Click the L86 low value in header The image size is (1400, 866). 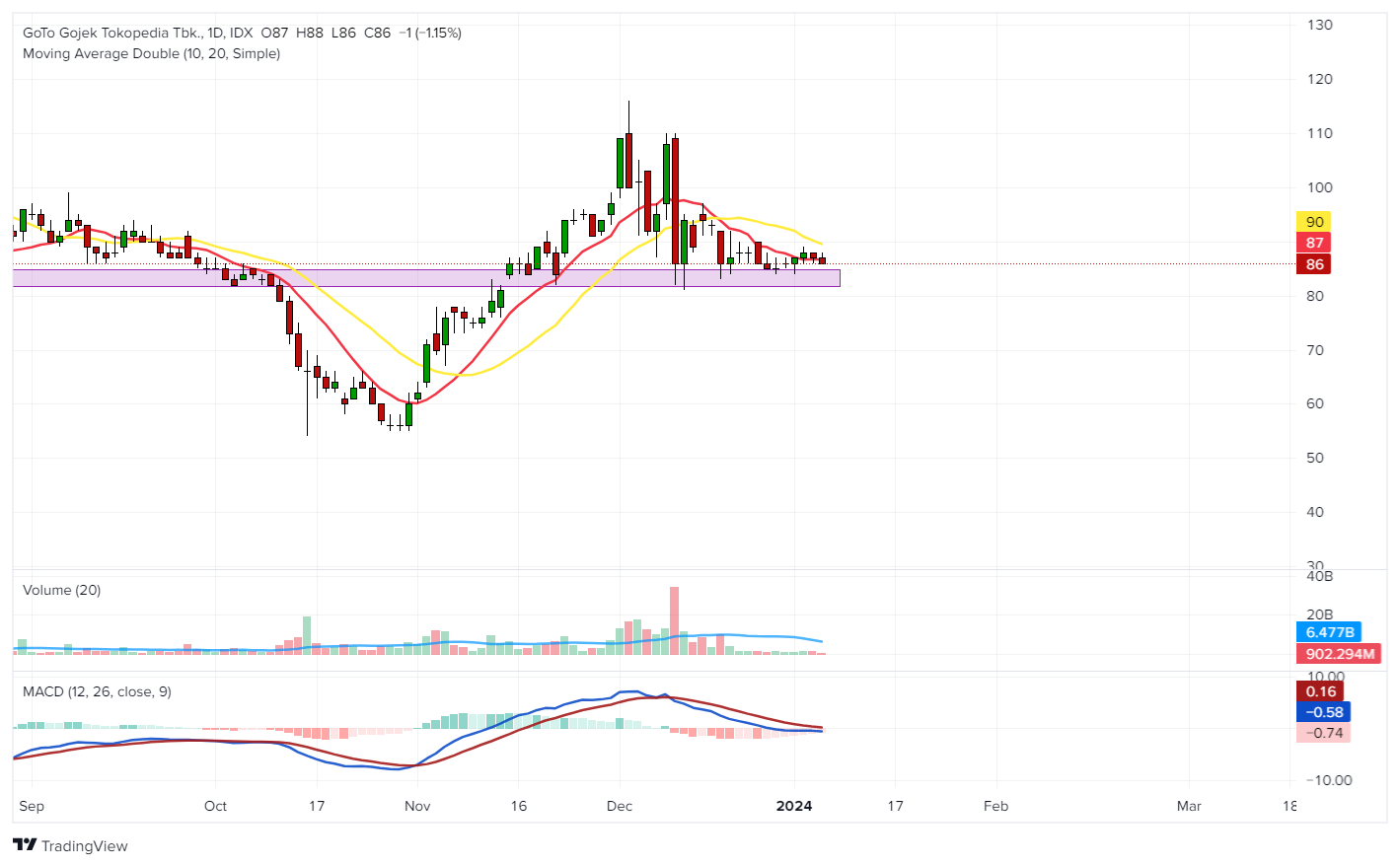point(343,33)
